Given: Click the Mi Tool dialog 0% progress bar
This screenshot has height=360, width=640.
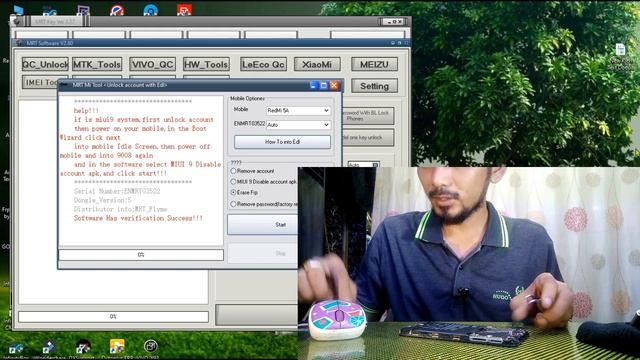Looking at the screenshot, I should (x=141, y=255).
